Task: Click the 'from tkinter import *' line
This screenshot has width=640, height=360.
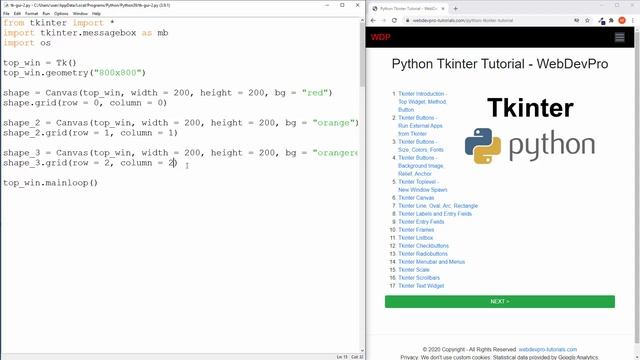Action: [x=59, y=23]
